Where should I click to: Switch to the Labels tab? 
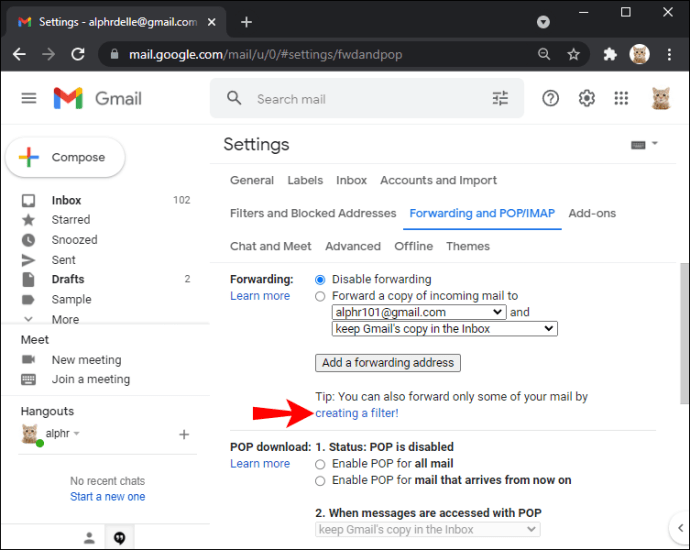point(305,180)
